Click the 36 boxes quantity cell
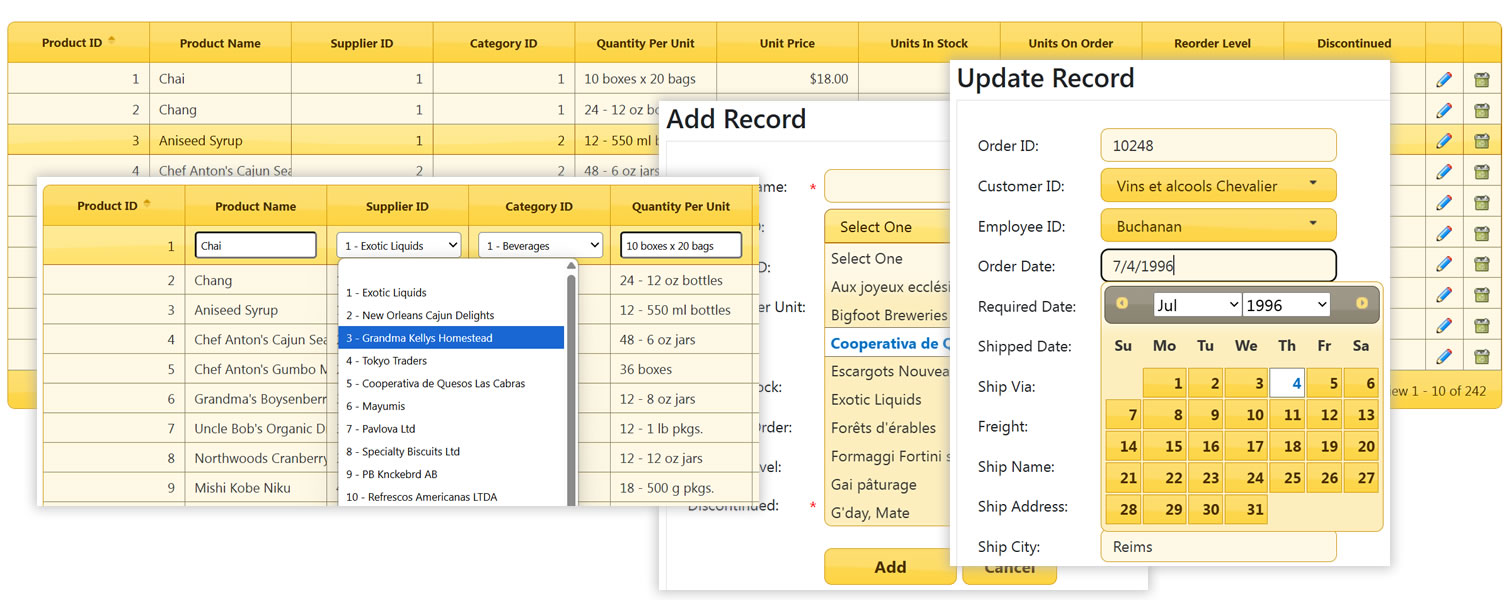The height and width of the screenshot is (600, 1508). pyautogui.click(x=681, y=369)
